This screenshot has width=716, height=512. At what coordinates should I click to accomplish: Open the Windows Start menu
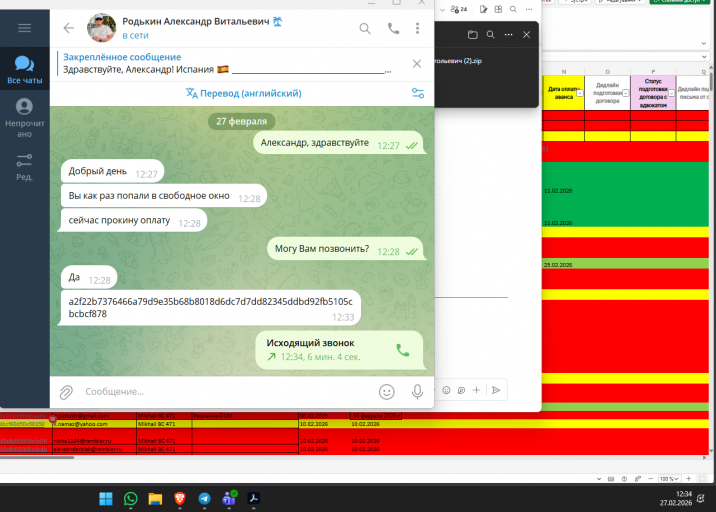point(106,499)
